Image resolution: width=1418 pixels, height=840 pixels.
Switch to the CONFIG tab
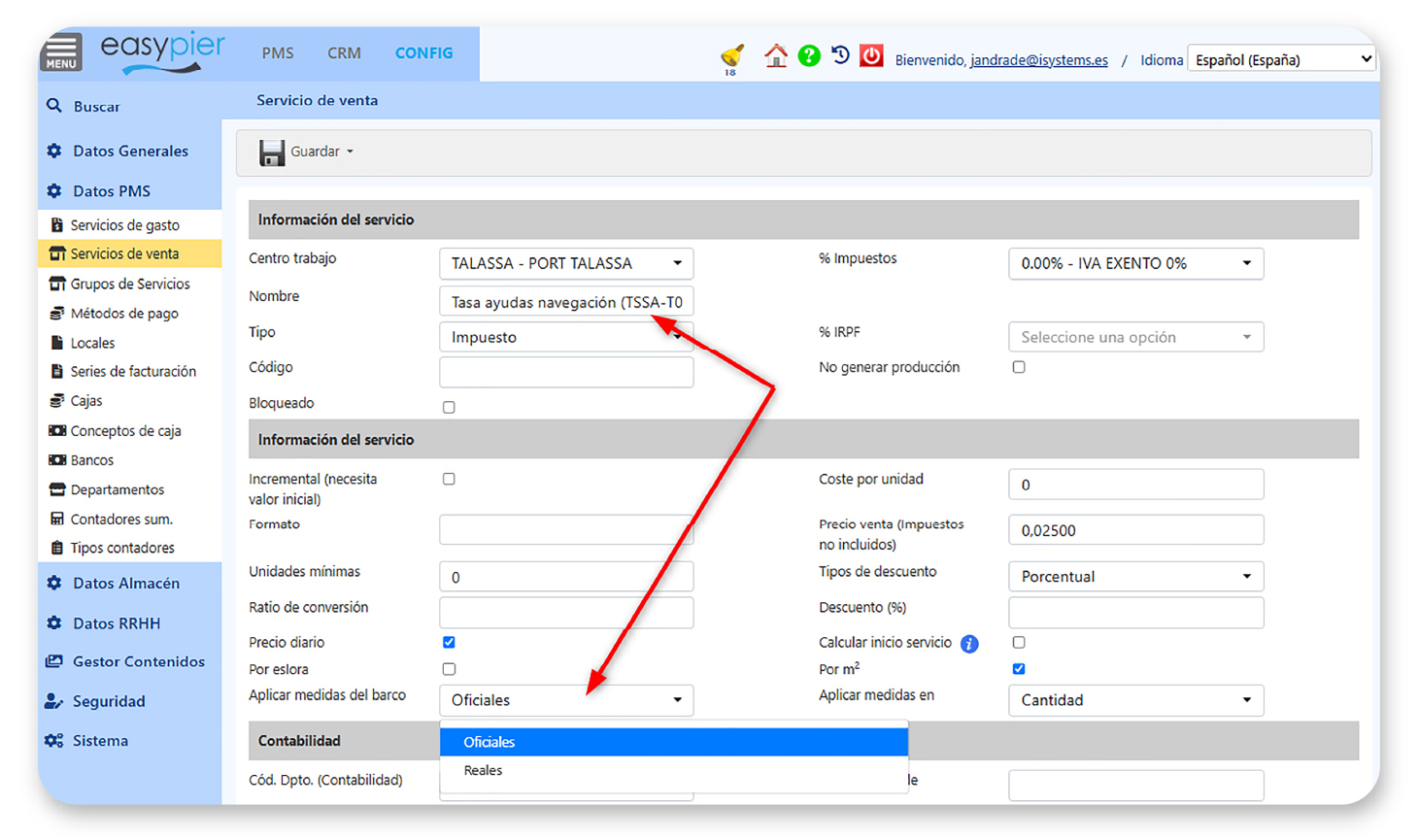point(423,53)
